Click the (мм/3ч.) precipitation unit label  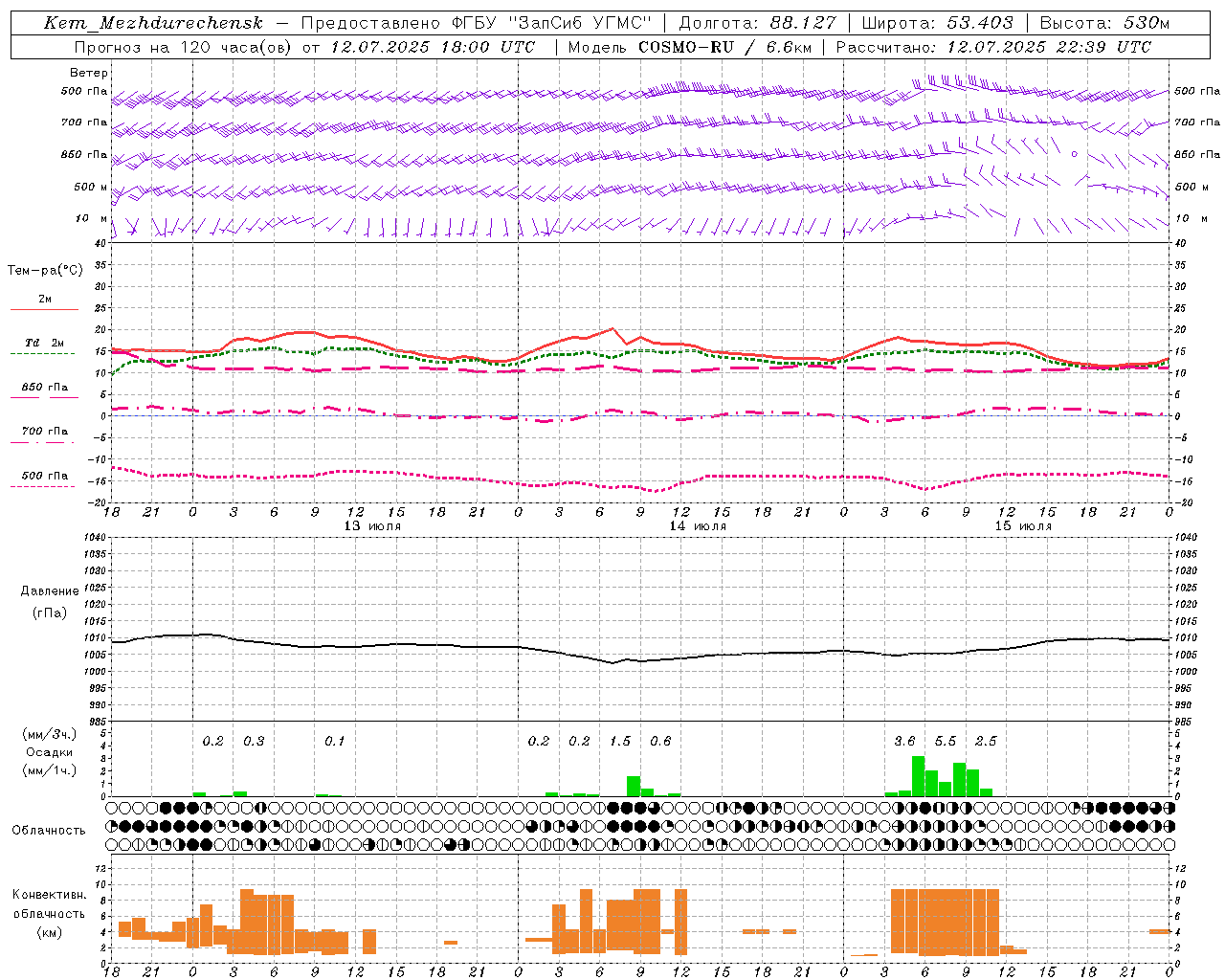tap(50, 734)
